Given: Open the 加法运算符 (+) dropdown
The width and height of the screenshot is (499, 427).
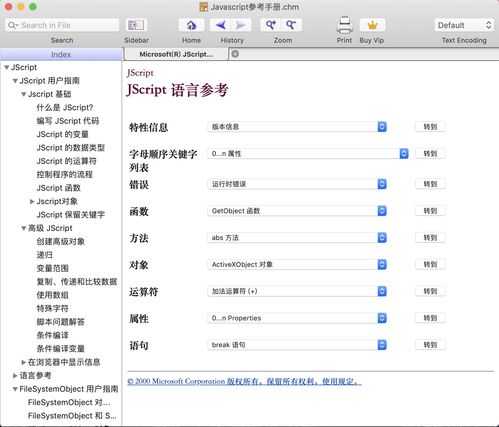Looking at the screenshot, I should click(x=297, y=291).
